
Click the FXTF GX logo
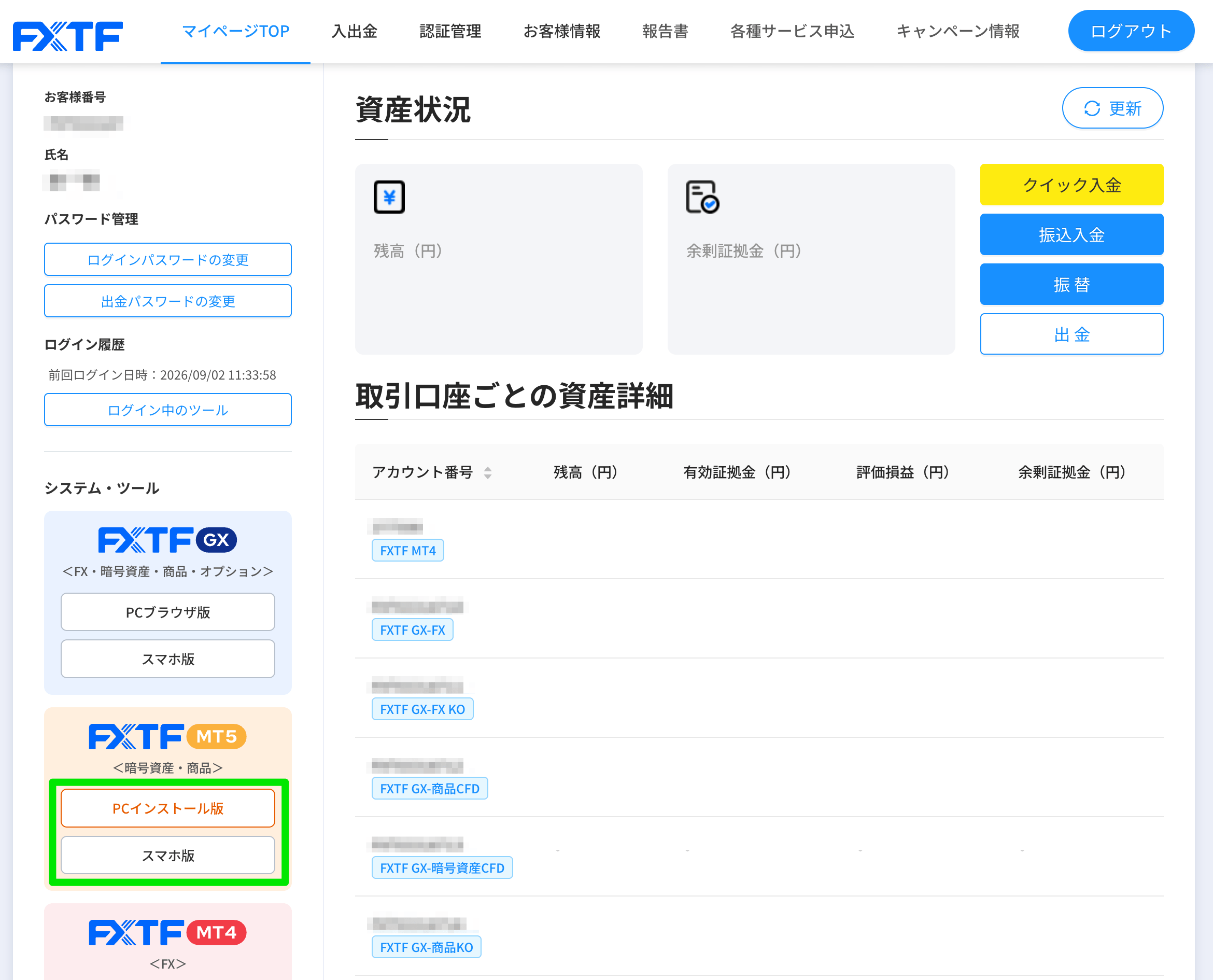pyautogui.click(x=167, y=540)
